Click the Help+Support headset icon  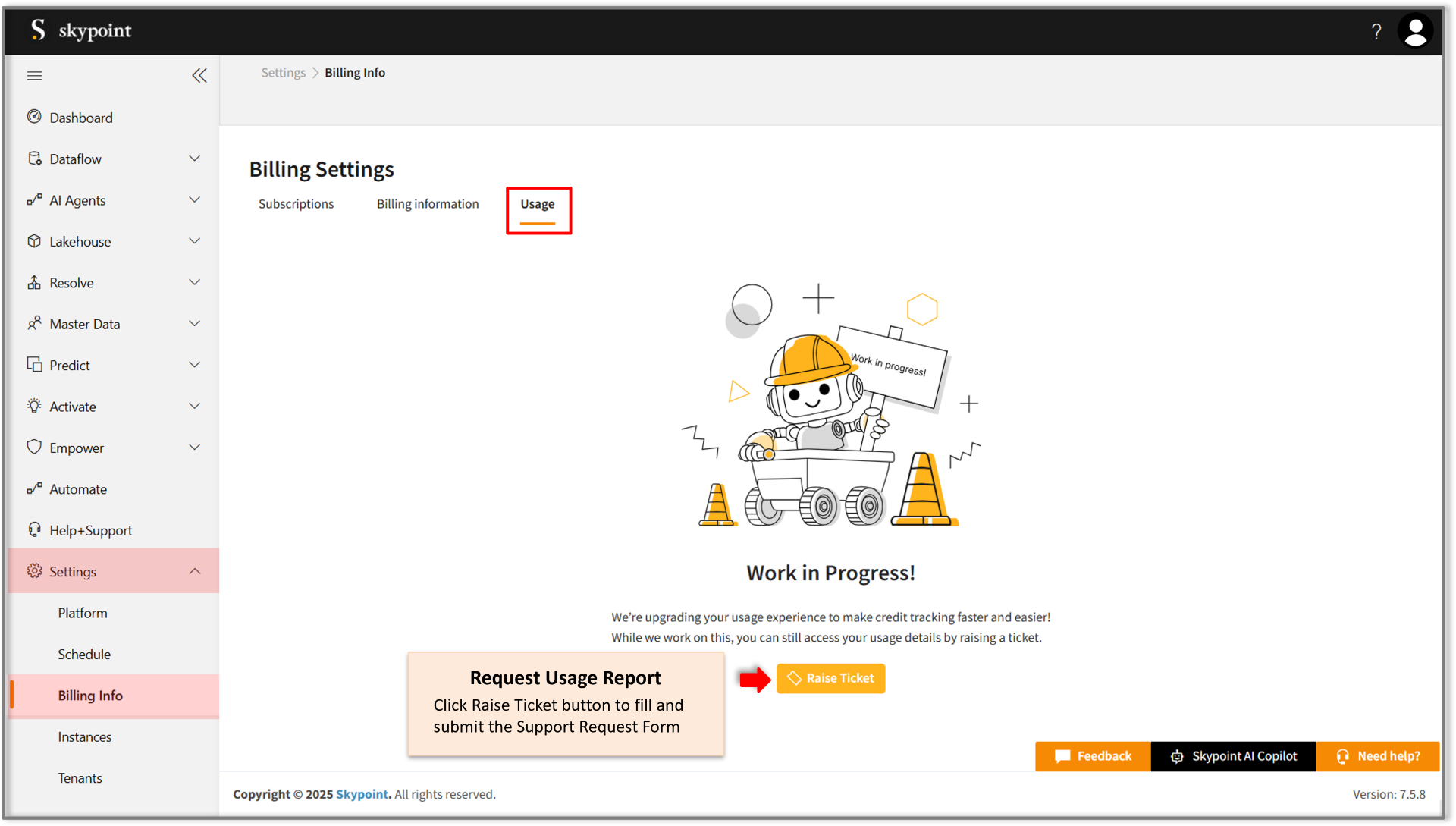coord(34,529)
